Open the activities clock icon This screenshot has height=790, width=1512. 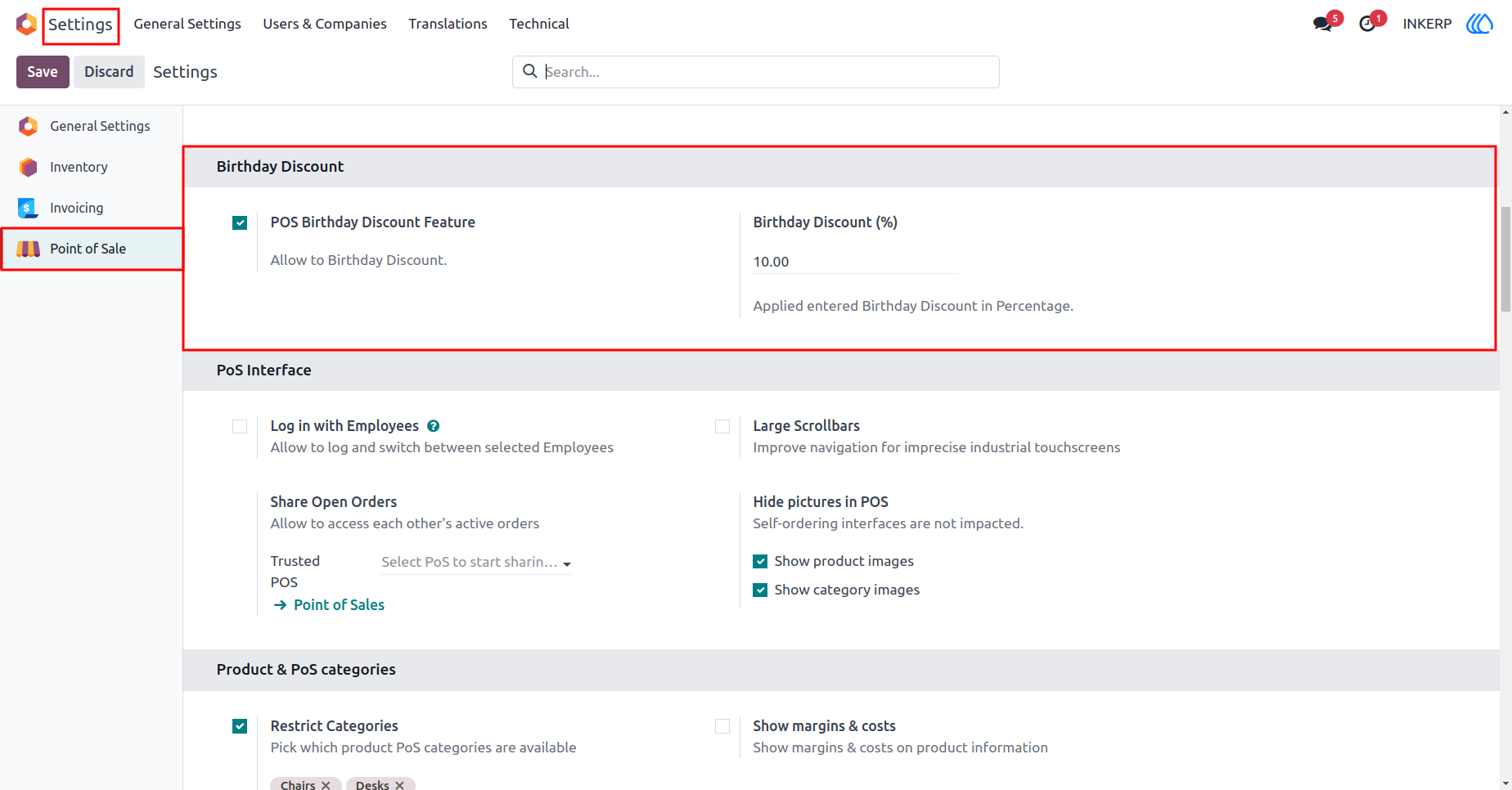pyautogui.click(x=1367, y=24)
